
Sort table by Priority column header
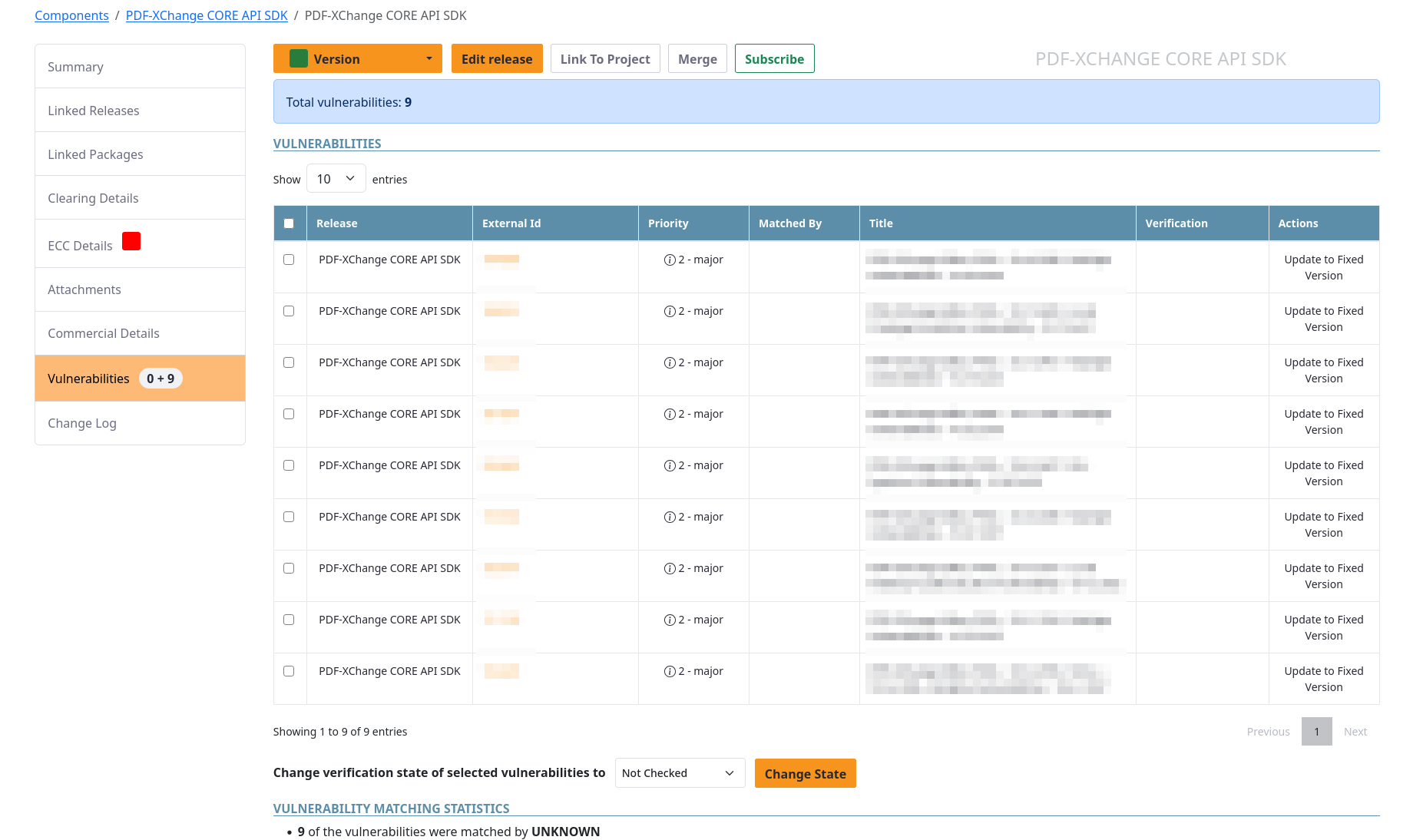[668, 223]
